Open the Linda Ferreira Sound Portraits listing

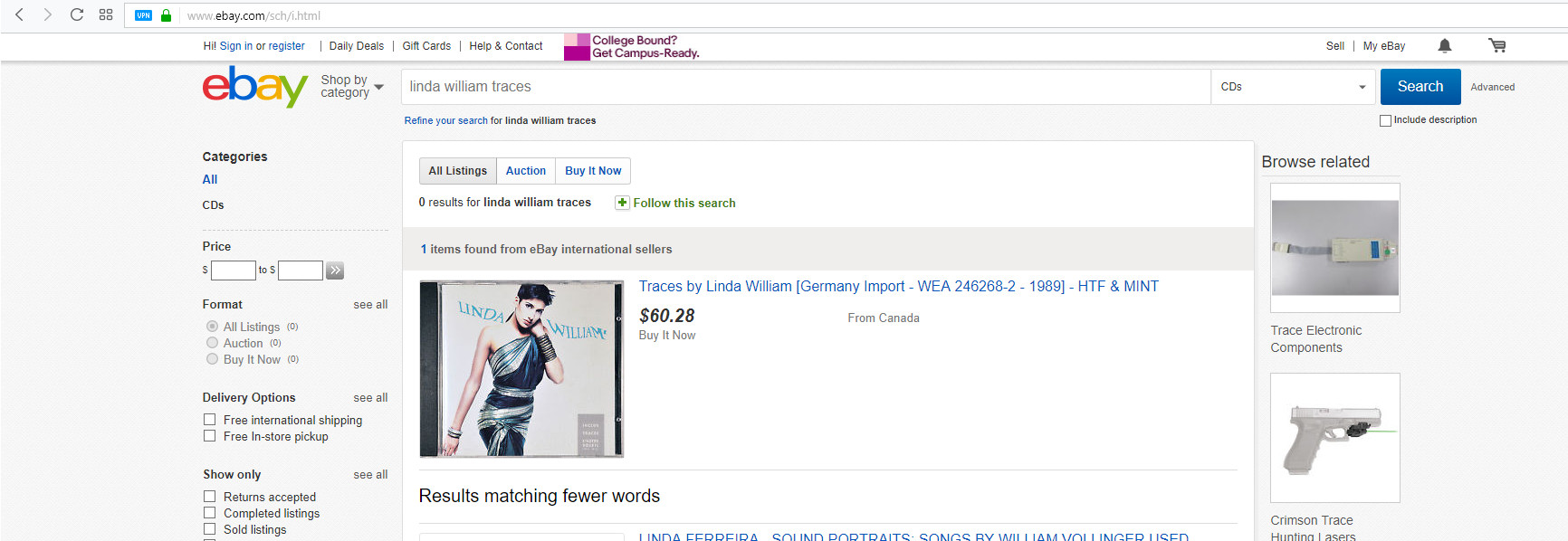point(913,536)
